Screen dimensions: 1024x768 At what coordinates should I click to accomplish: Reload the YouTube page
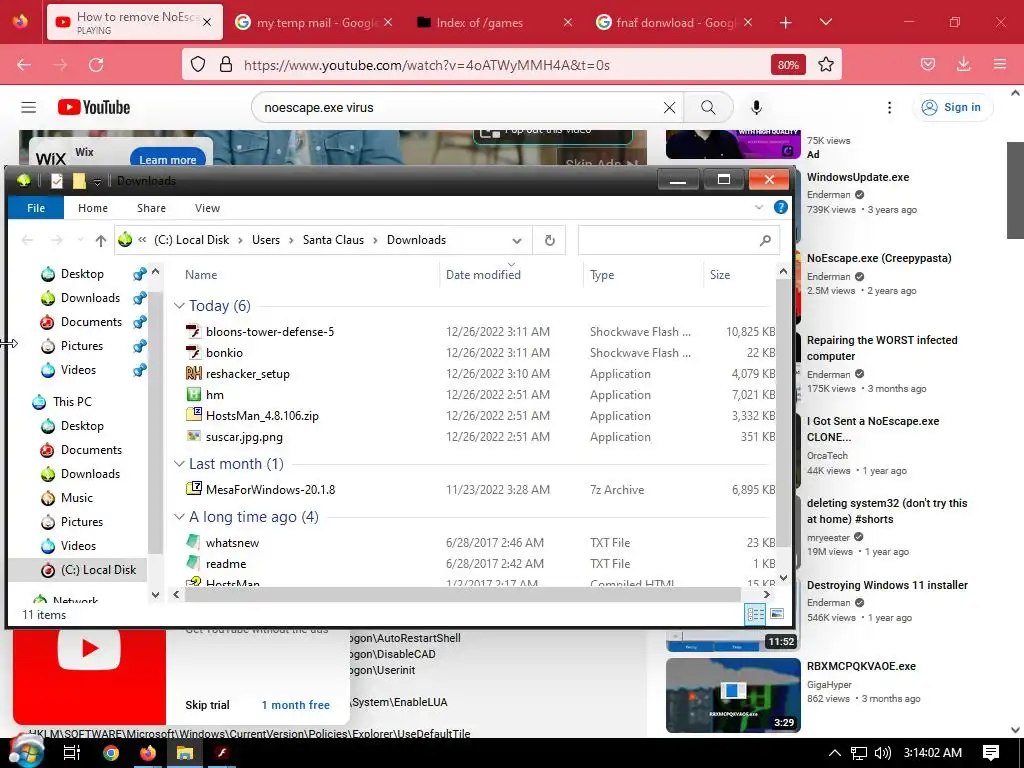[x=96, y=65]
